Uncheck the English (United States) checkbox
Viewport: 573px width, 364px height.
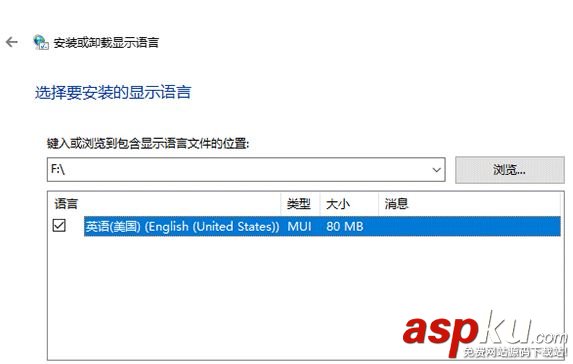click(x=59, y=225)
